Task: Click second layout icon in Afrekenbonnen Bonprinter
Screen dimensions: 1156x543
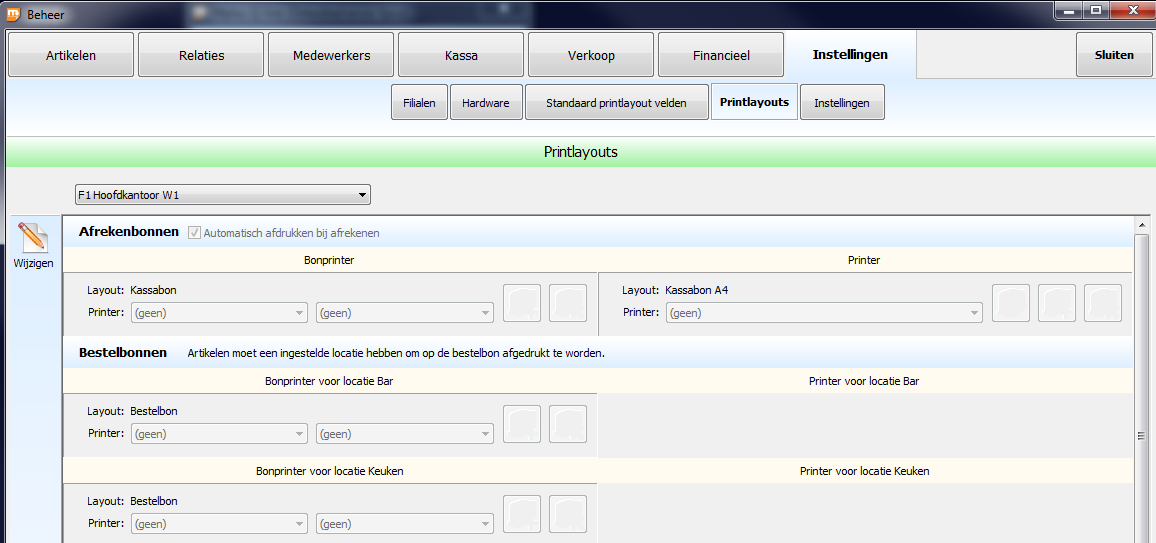Action: click(568, 303)
